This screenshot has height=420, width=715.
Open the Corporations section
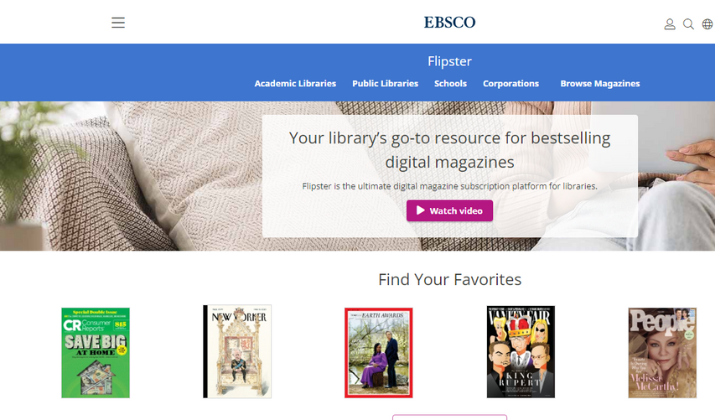[511, 83]
